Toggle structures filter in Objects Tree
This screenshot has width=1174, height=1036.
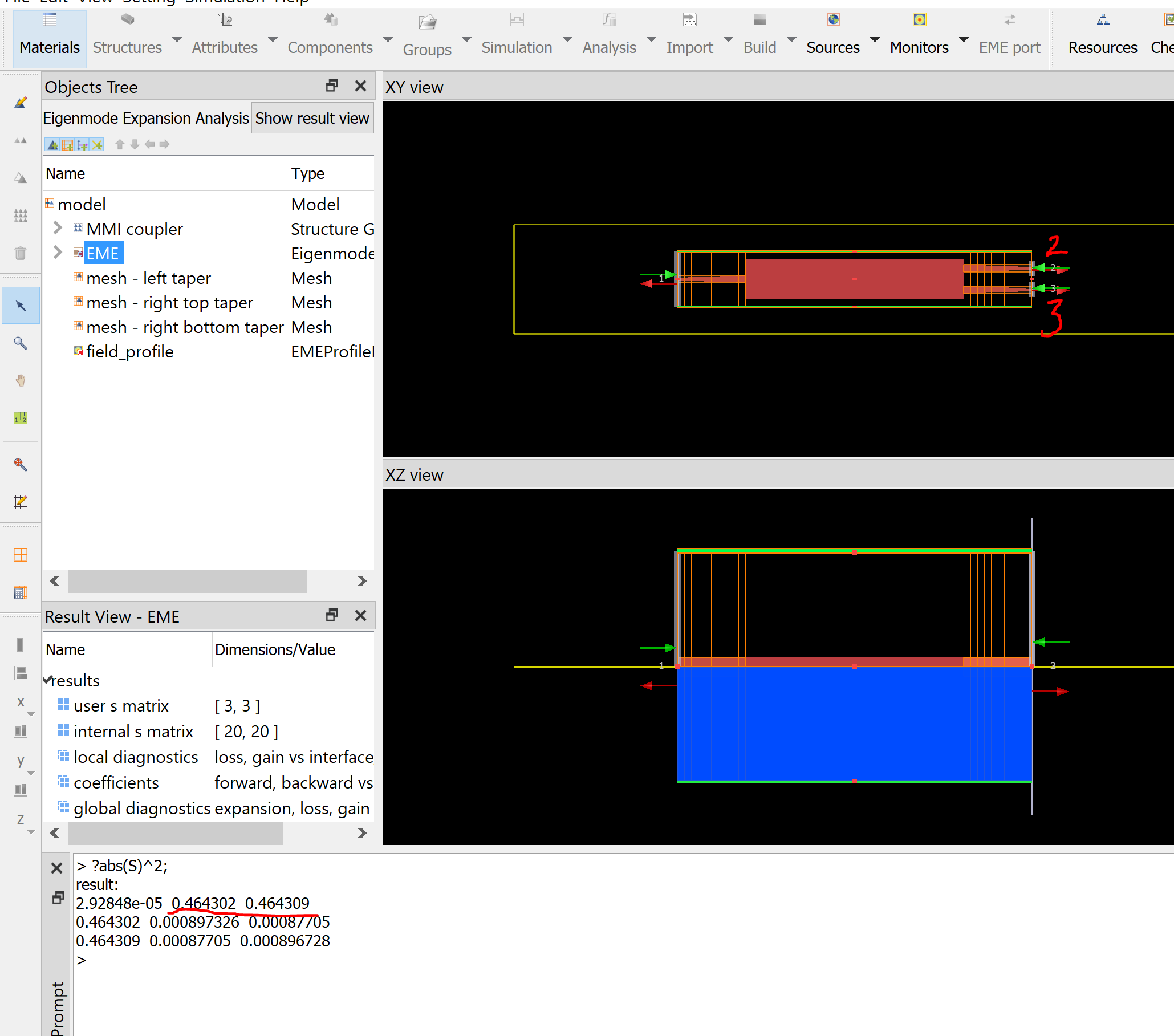tap(53, 144)
